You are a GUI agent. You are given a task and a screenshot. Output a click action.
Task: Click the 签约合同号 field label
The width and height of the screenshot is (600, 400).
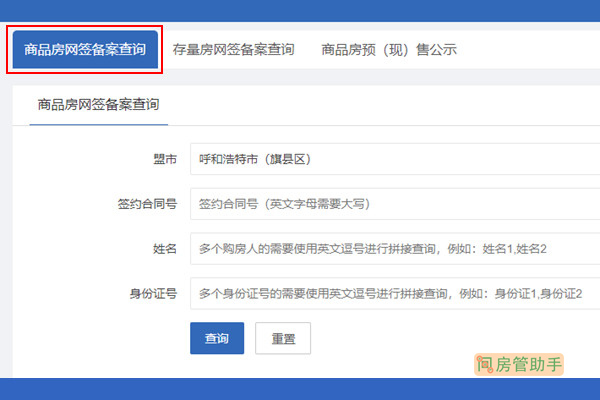[147, 204]
